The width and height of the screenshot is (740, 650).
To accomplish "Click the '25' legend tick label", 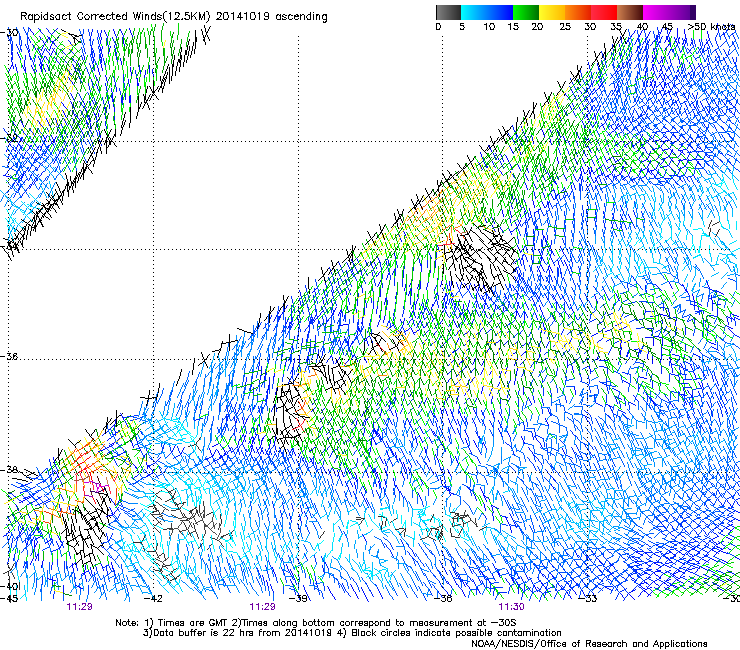I will tap(565, 27).
